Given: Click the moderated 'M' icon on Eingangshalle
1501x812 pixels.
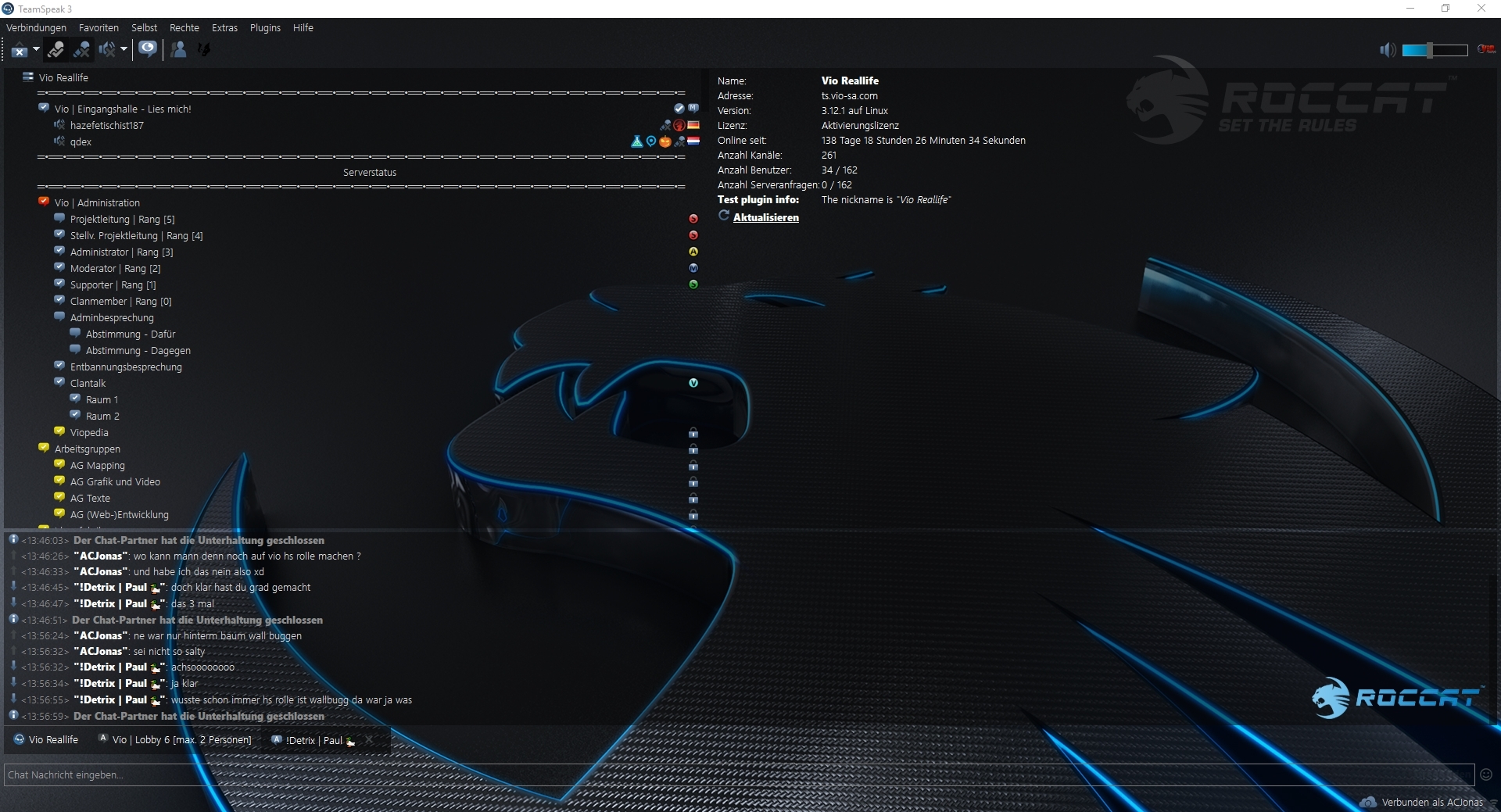Looking at the screenshot, I should pos(693,109).
